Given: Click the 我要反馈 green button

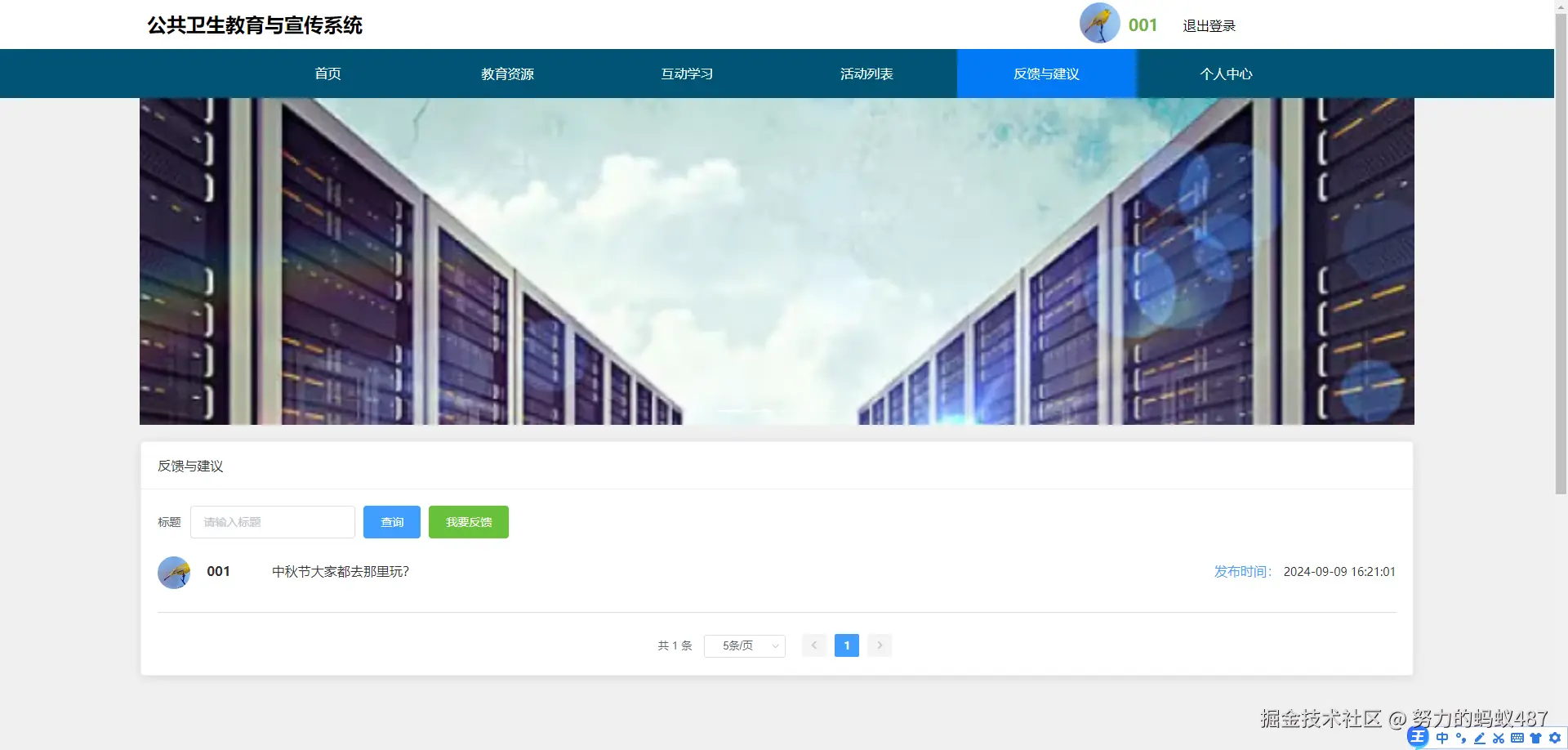Looking at the screenshot, I should 468,522.
